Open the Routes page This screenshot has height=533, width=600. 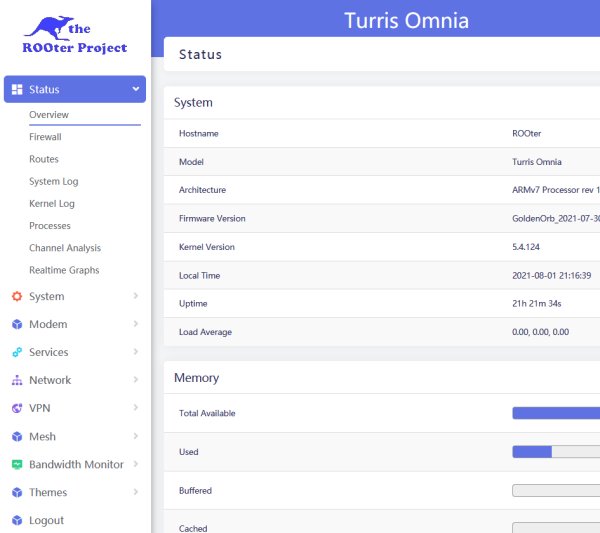tap(44, 159)
